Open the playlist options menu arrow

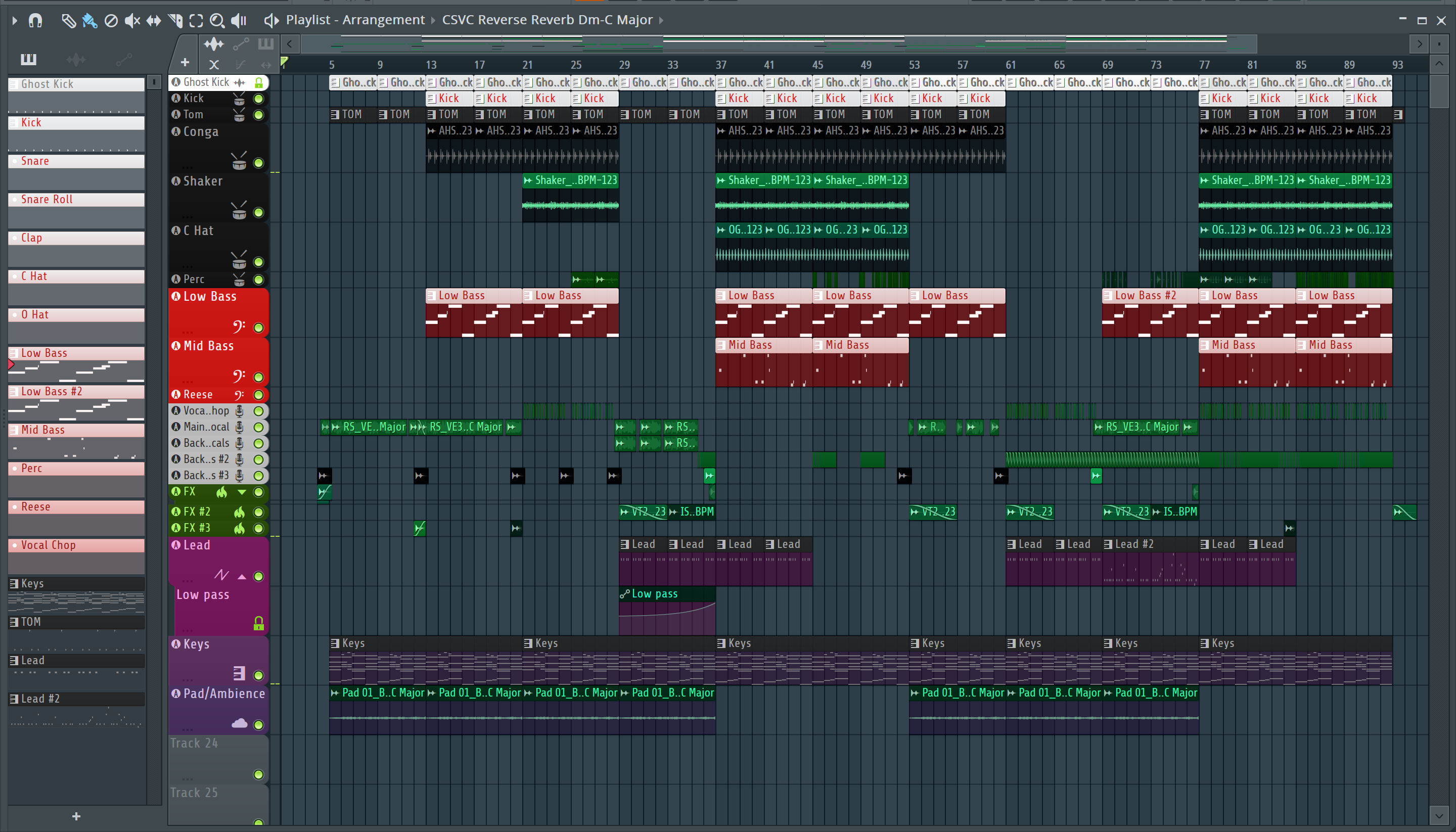(14, 21)
